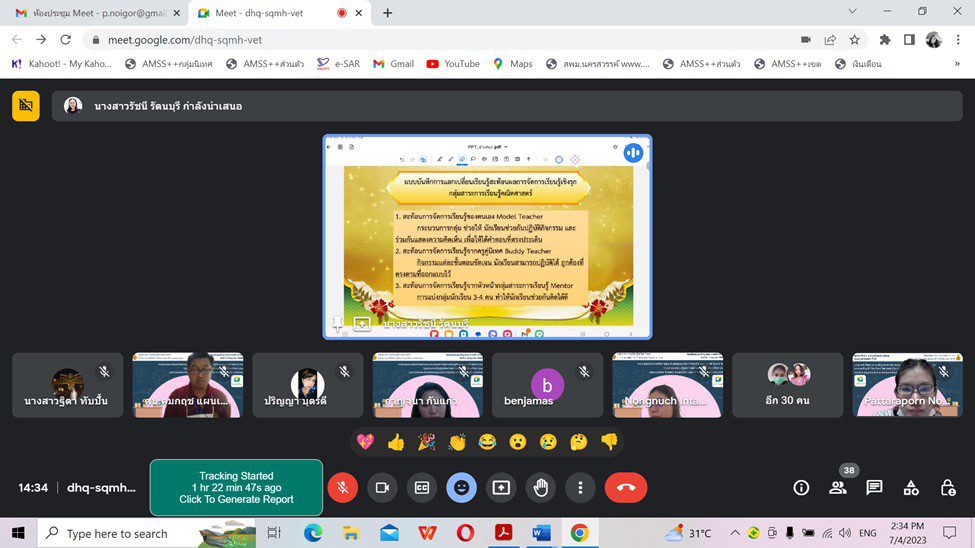The width and height of the screenshot is (975, 548).
Task: Open the benjamas participant tile
Action: click(x=547, y=385)
